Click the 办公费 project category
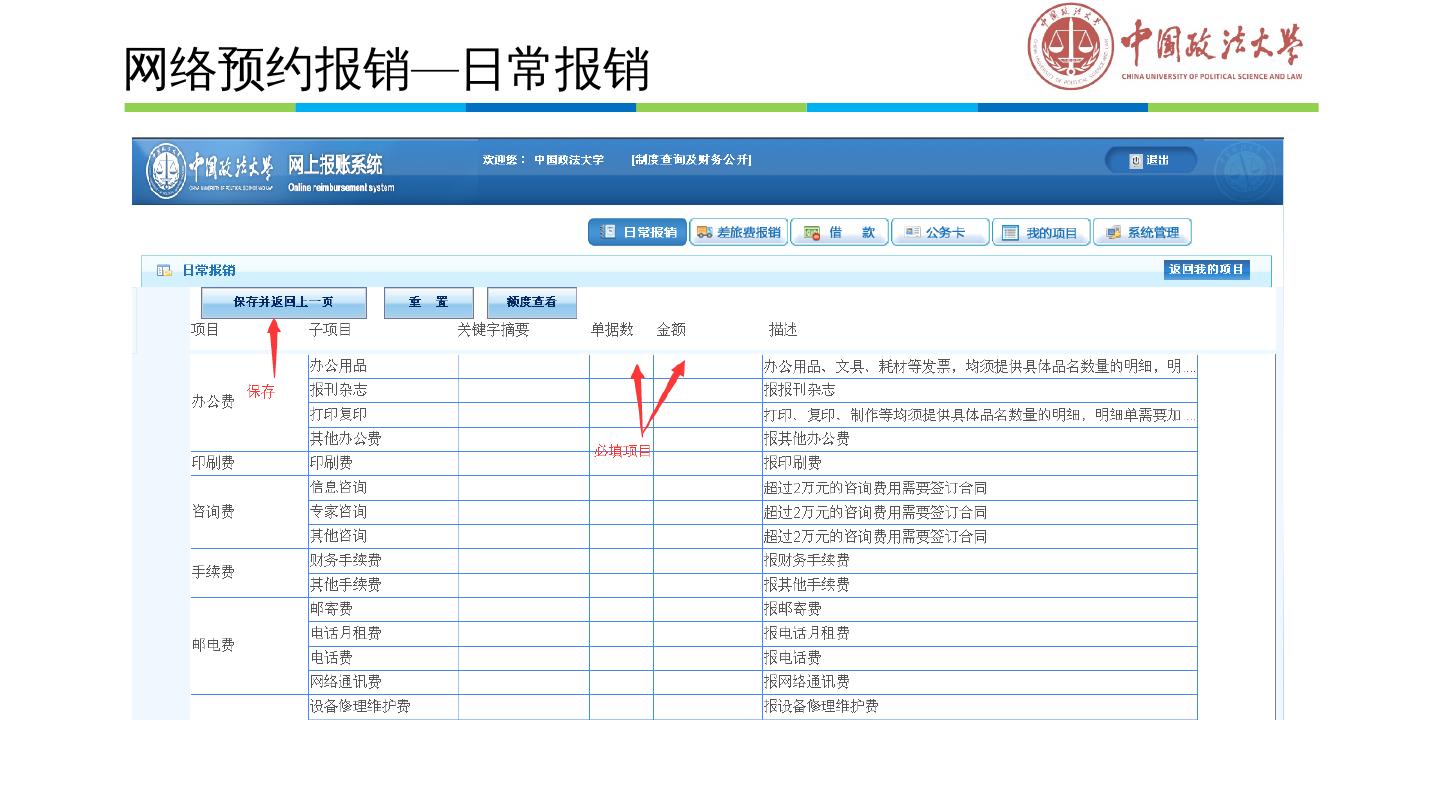Image resolution: width=1440 pixels, height=810 pixels. point(213,402)
